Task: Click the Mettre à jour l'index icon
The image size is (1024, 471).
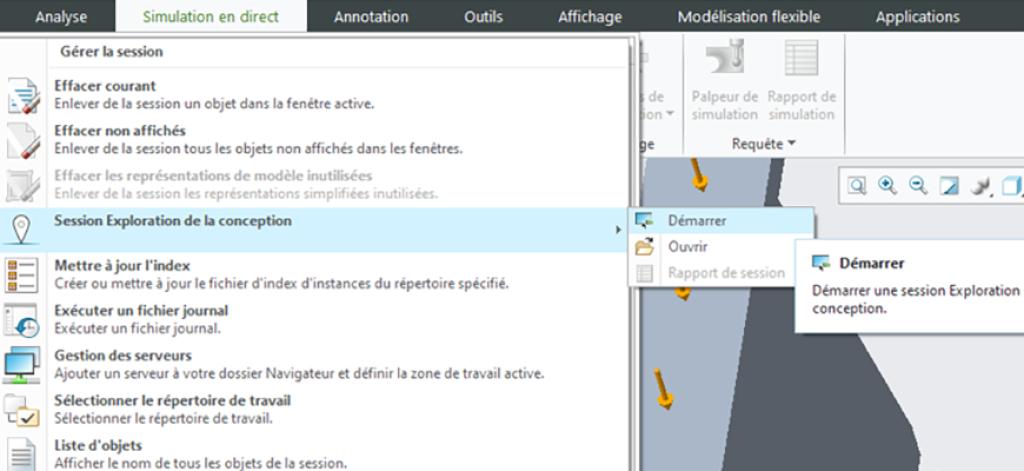Action: coord(22,273)
